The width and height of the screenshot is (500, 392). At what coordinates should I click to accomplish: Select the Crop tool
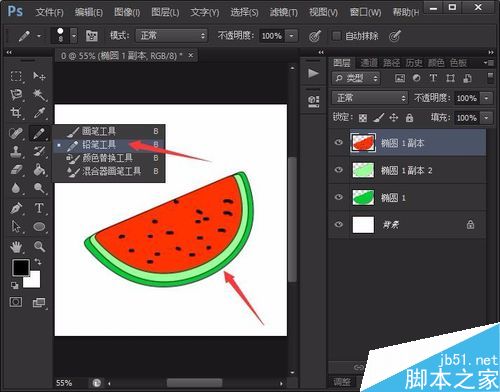pos(16,113)
